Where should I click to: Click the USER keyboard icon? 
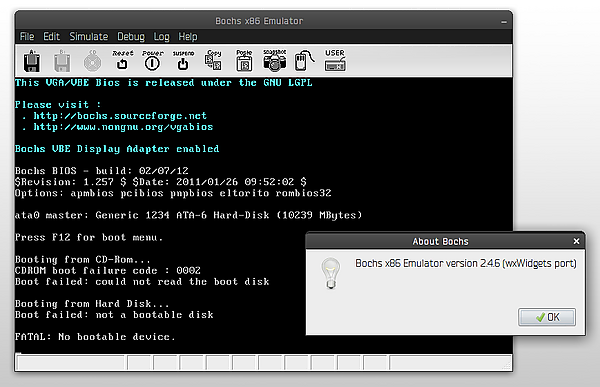[x=335, y=60]
